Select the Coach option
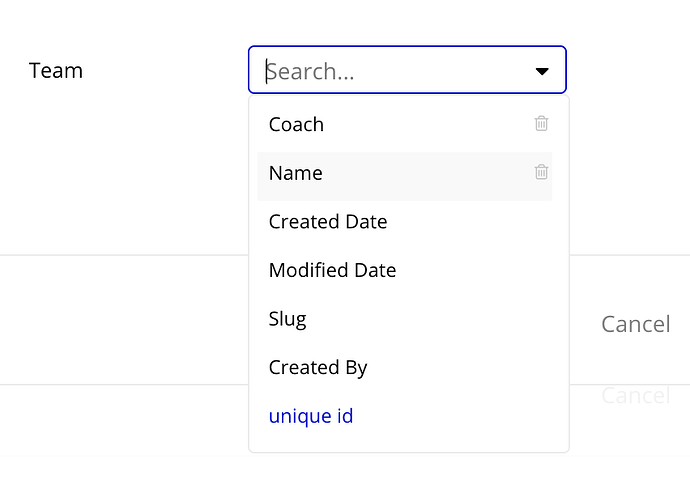Viewport: 690px width, 481px height. (x=296, y=125)
